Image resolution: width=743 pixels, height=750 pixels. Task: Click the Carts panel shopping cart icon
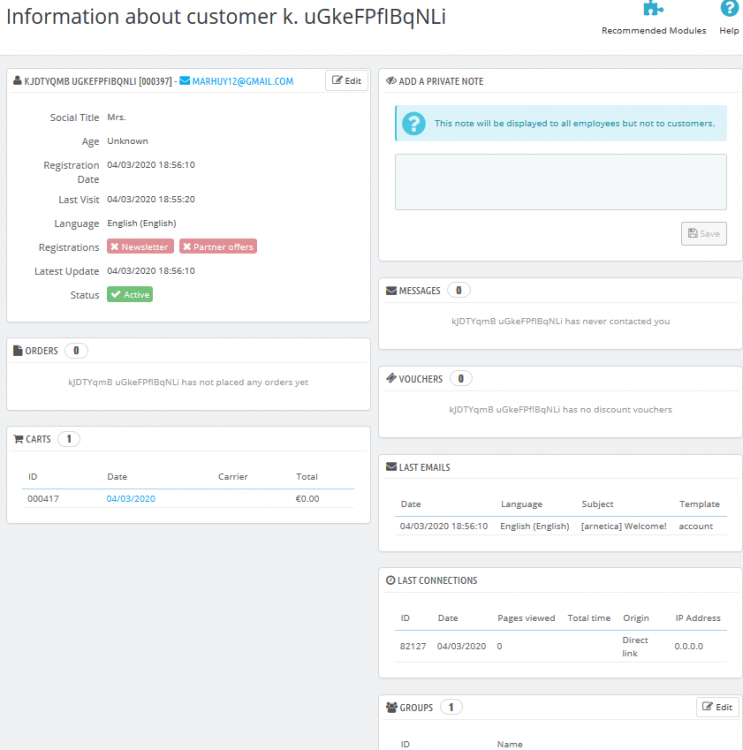(x=18, y=439)
